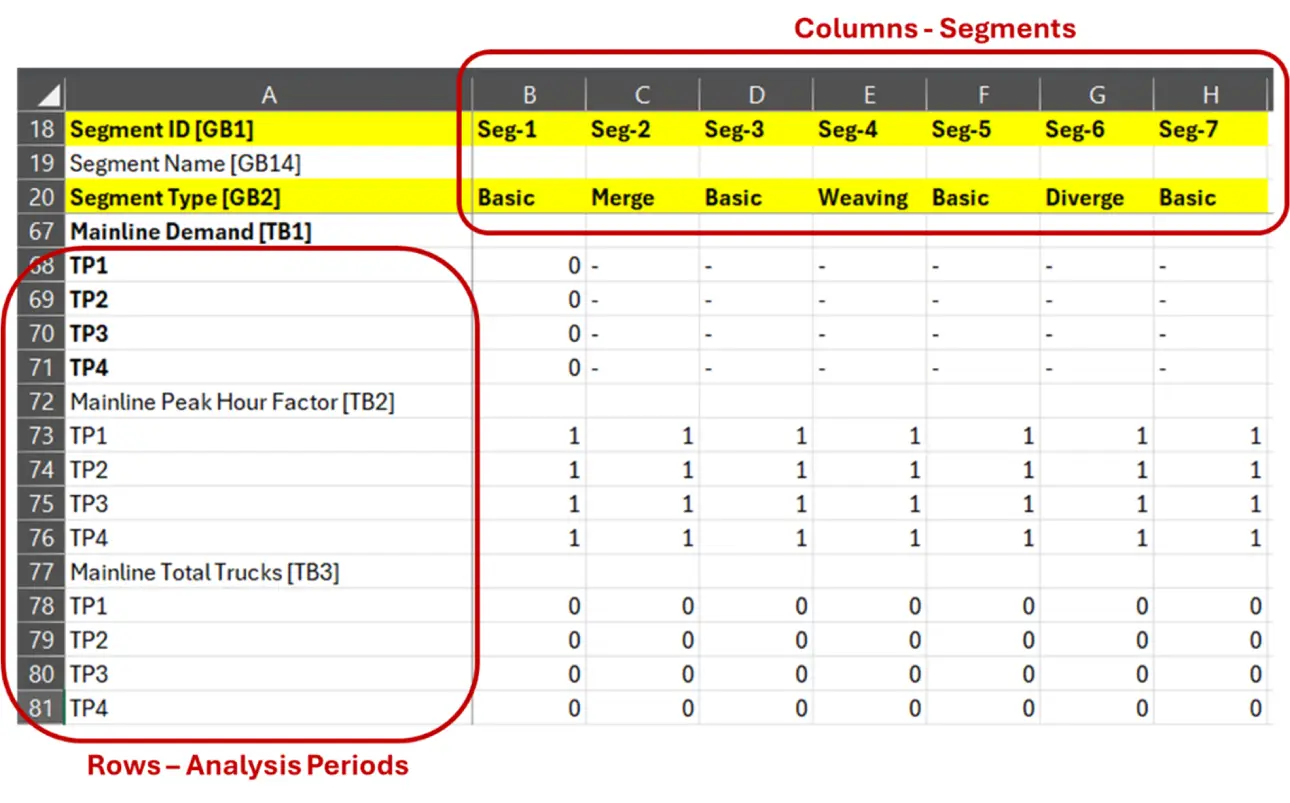The height and width of the screenshot is (803, 1290).
Task: Select the Seg-2 cell
Action: 642,129
